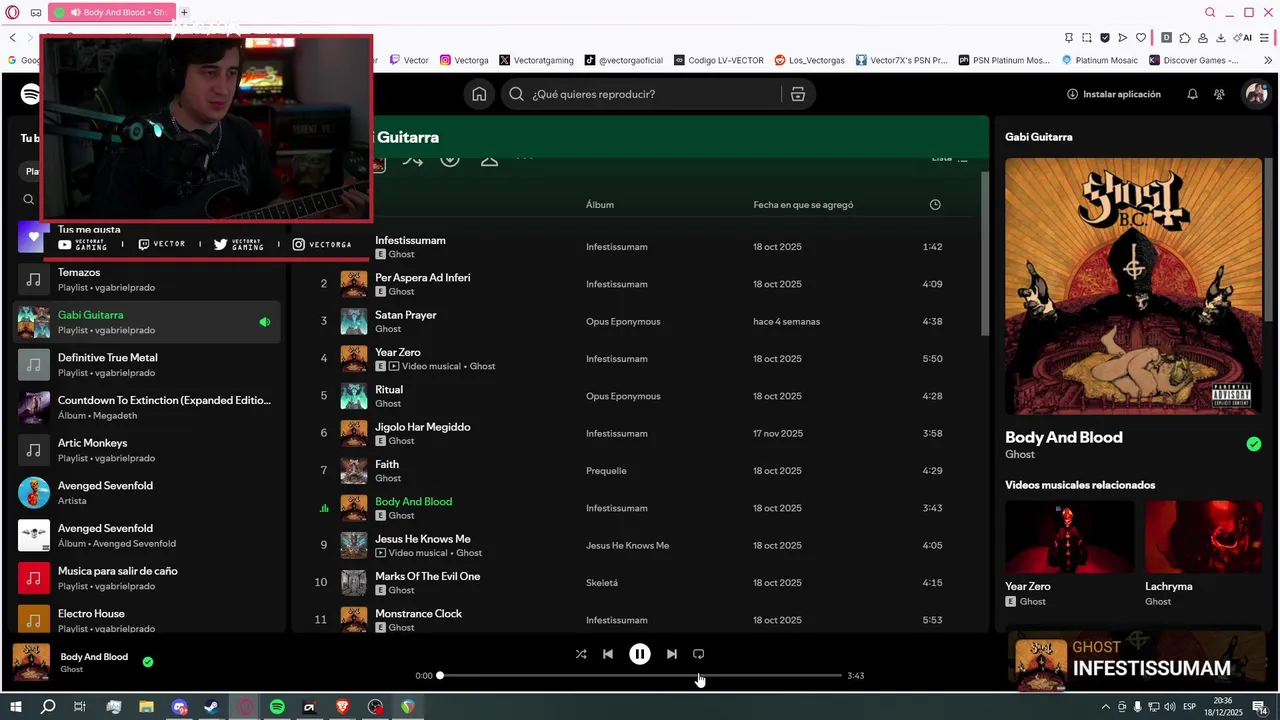
Task: Open Temazos playlist in library
Action: pyautogui.click(x=147, y=280)
